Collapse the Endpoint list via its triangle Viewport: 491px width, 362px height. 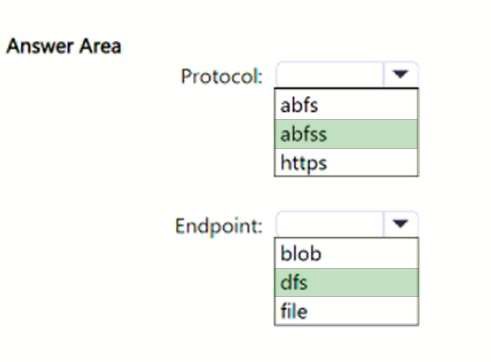pyautogui.click(x=400, y=223)
